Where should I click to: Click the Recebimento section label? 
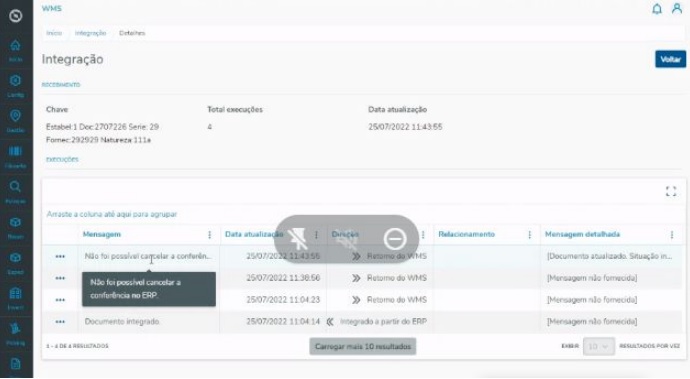tap(61, 85)
